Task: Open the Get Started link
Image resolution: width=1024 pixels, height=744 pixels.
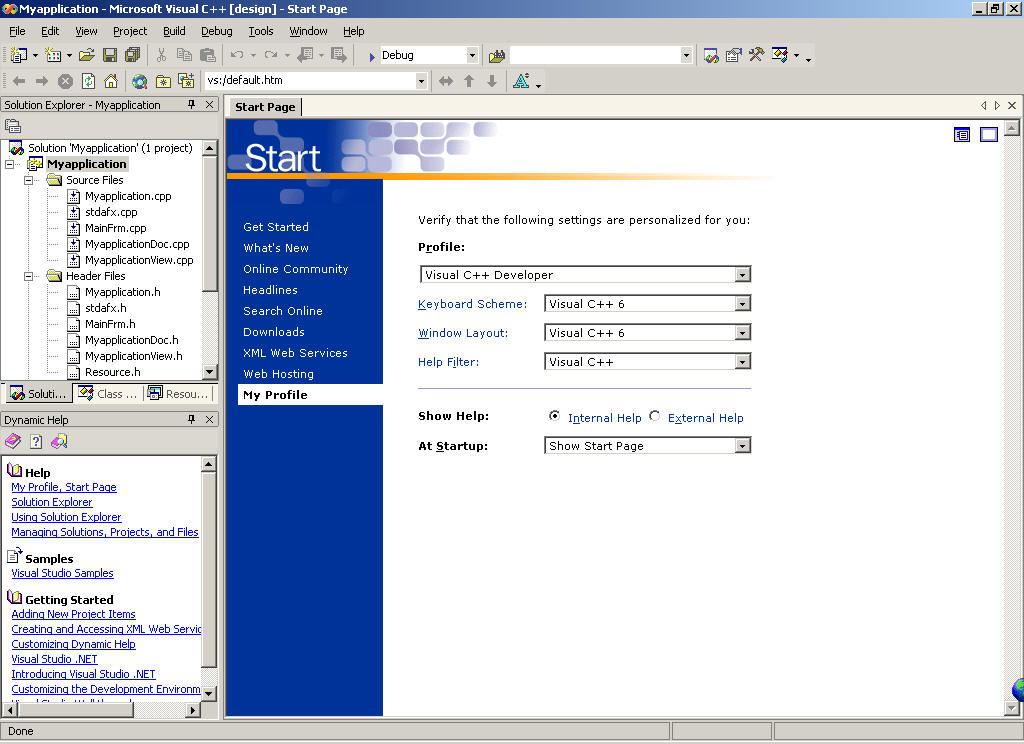Action: (276, 227)
